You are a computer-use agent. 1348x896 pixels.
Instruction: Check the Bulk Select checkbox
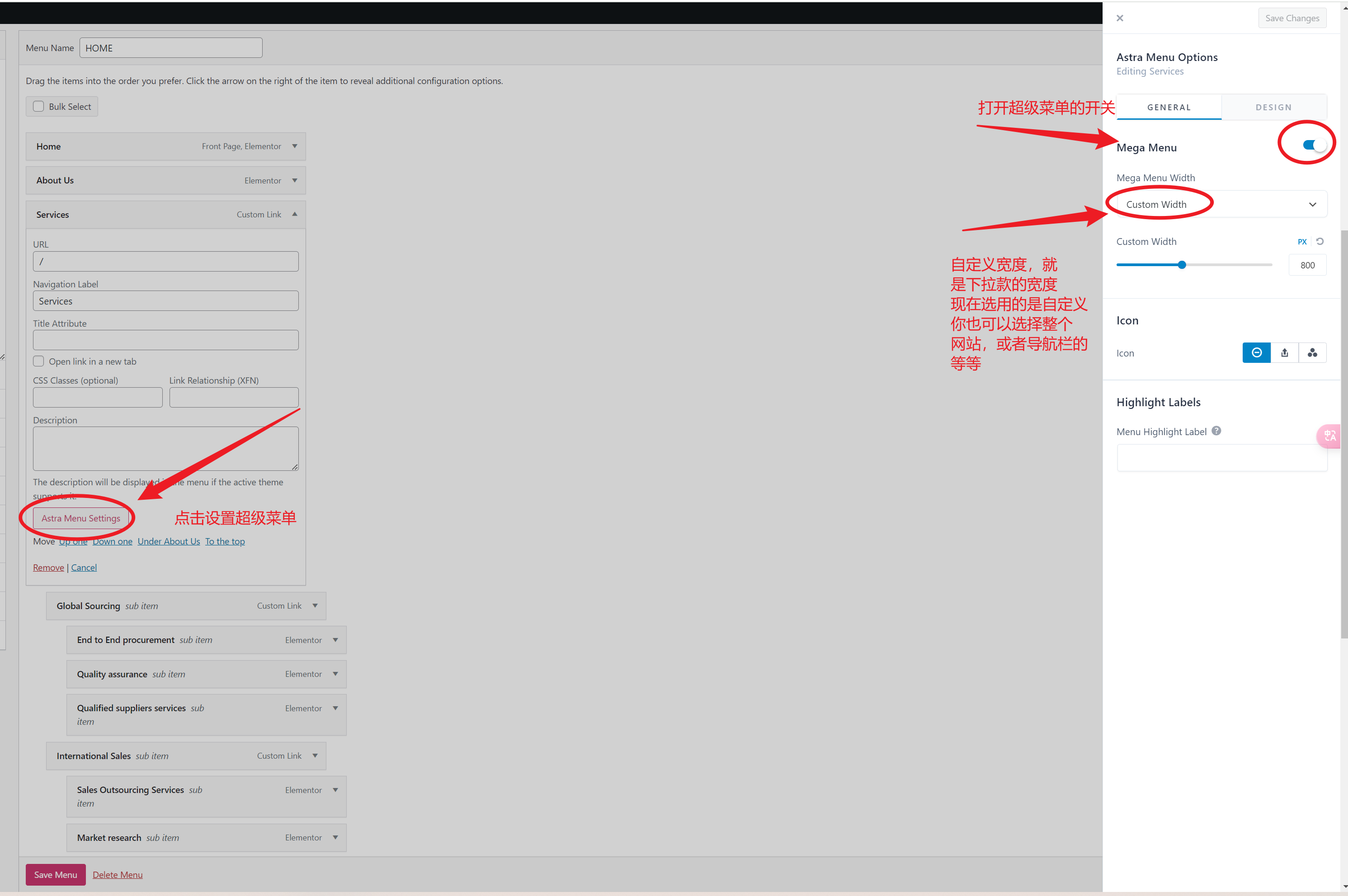pos(38,106)
